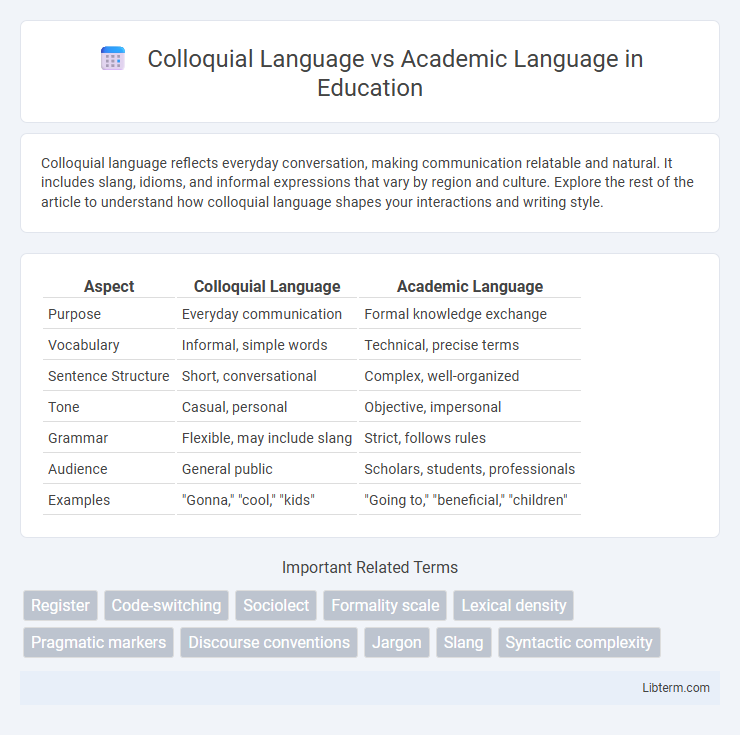Screen dimensions: 740x735
Task: Select the "Going to," "beneficial," "children" cell
Action: click(x=470, y=500)
